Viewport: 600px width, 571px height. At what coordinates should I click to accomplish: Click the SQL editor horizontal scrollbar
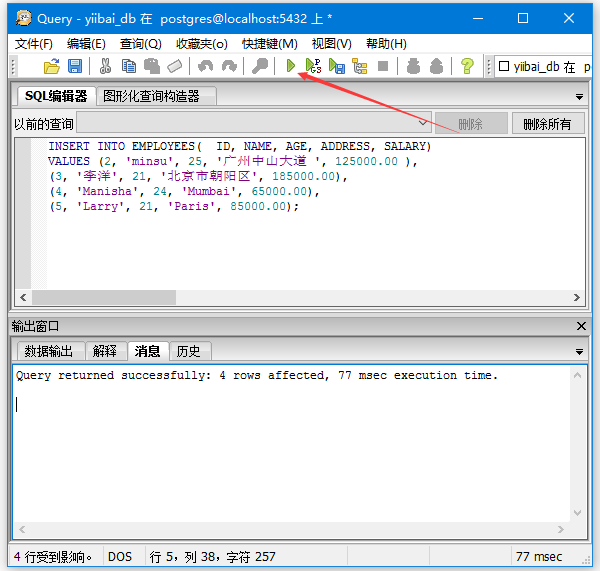300,298
